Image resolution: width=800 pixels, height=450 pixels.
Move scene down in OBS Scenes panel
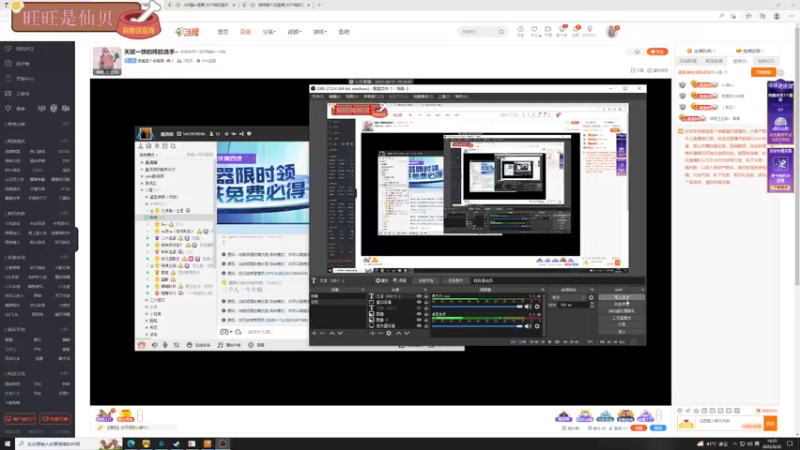(x=340, y=333)
